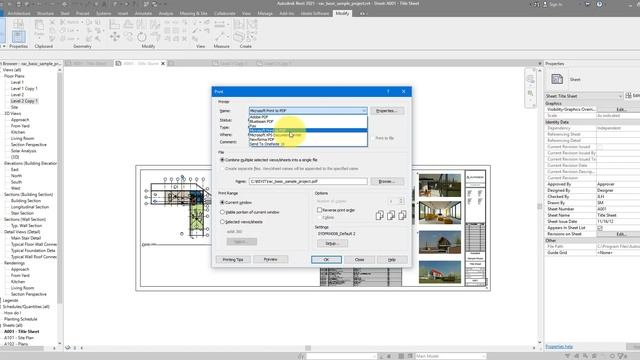This screenshot has height=360, width=640.
Task: Click OK in the Print dialog
Action: [326, 260]
